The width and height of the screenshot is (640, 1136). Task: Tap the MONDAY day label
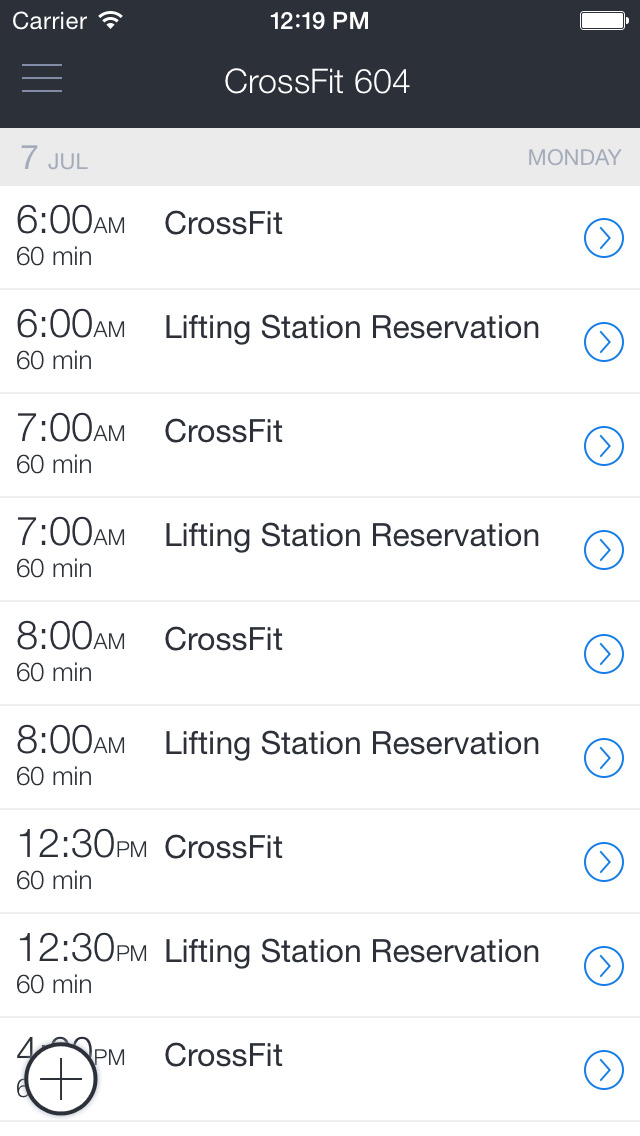pyautogui.click(x=574, y=157)
